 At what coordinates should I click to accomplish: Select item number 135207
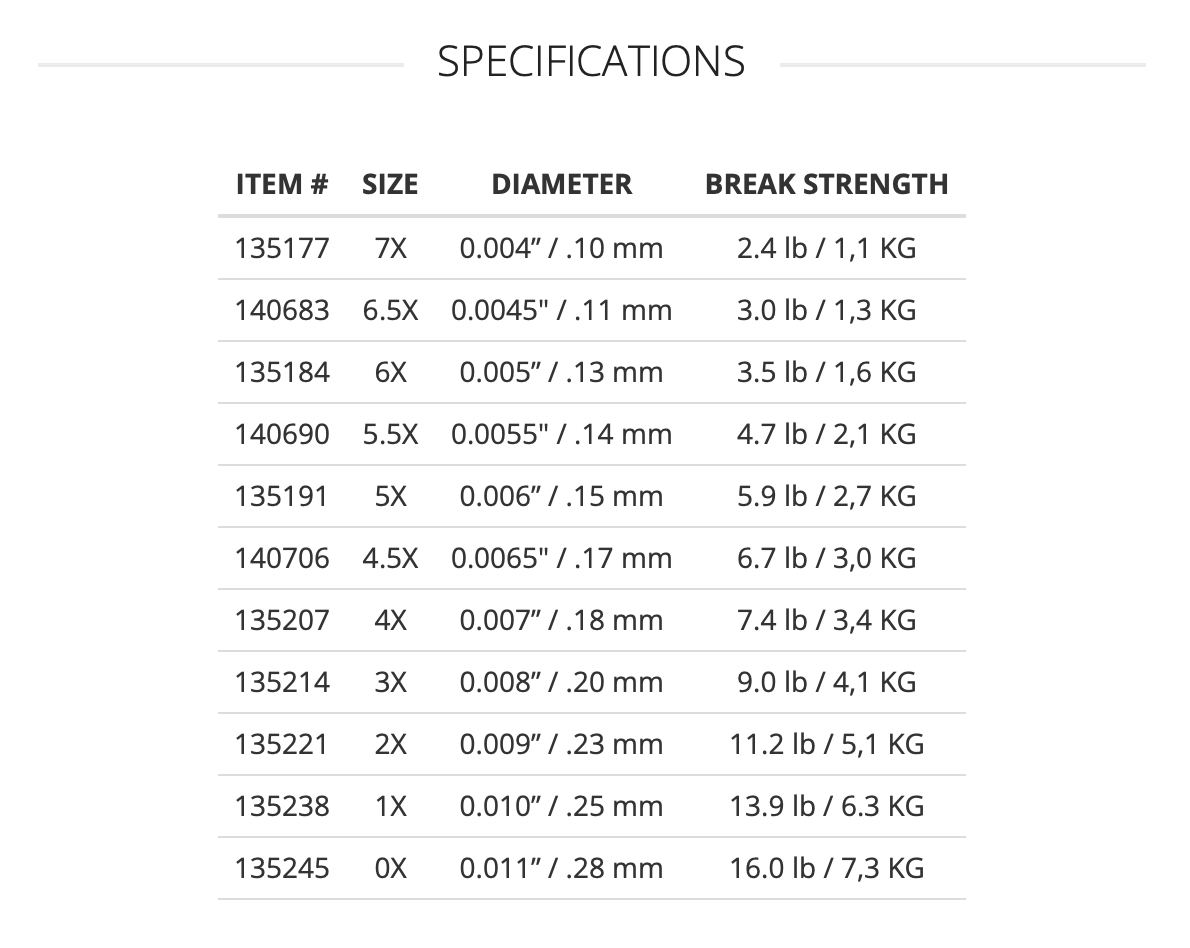(x=282, y=620)
